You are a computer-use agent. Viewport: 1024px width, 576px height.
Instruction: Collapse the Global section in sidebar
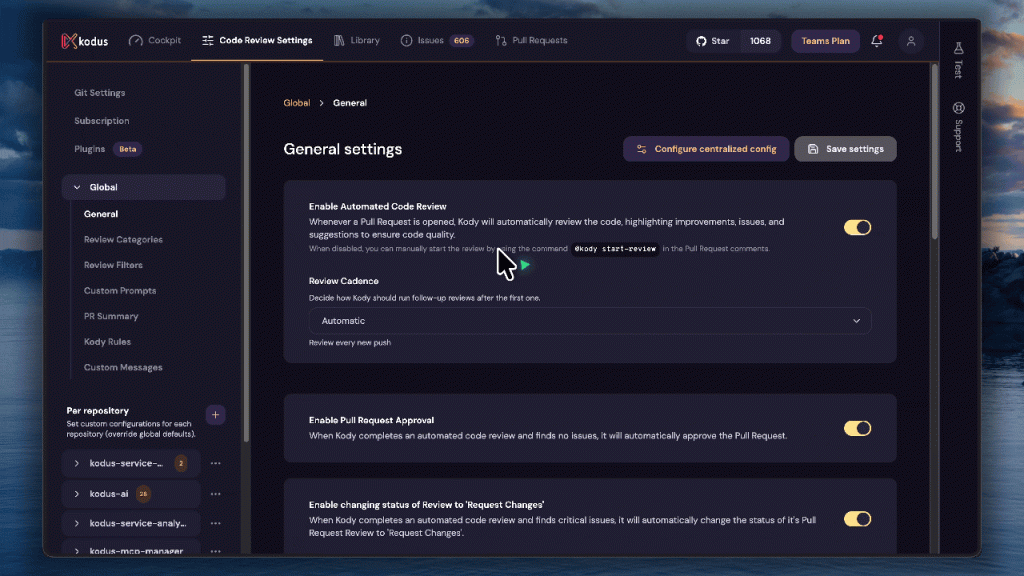[x=77, y=187]
